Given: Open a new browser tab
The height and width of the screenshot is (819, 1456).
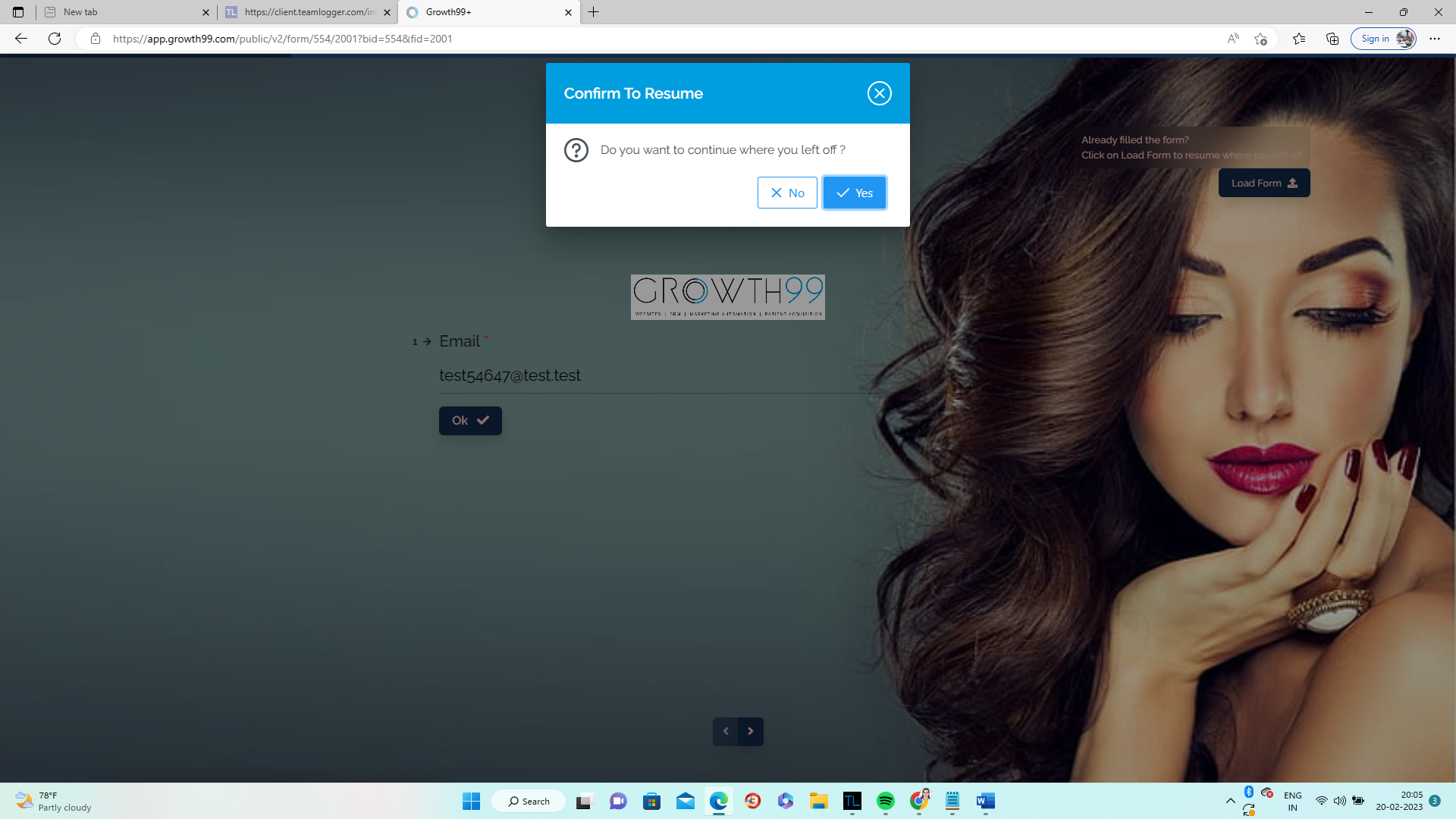Looking at the screenshot, I should click(594, 12).
